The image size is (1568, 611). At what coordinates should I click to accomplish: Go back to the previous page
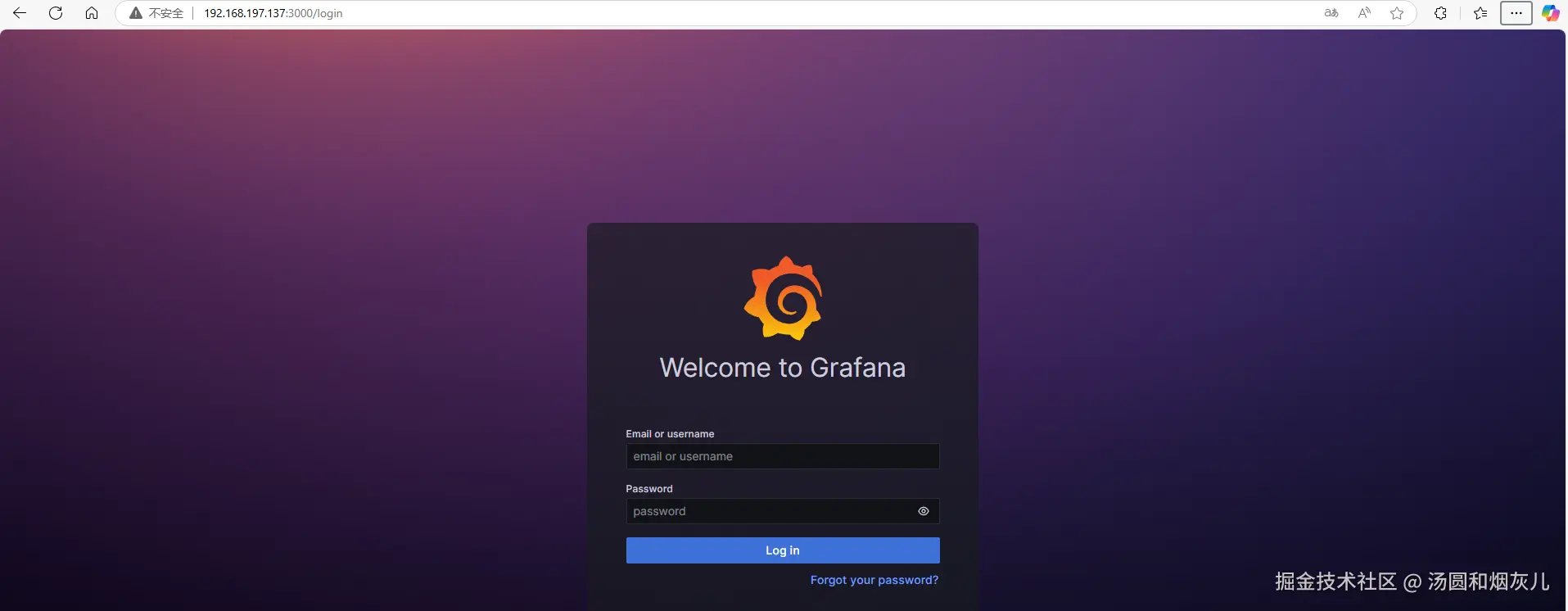[20, 13]
